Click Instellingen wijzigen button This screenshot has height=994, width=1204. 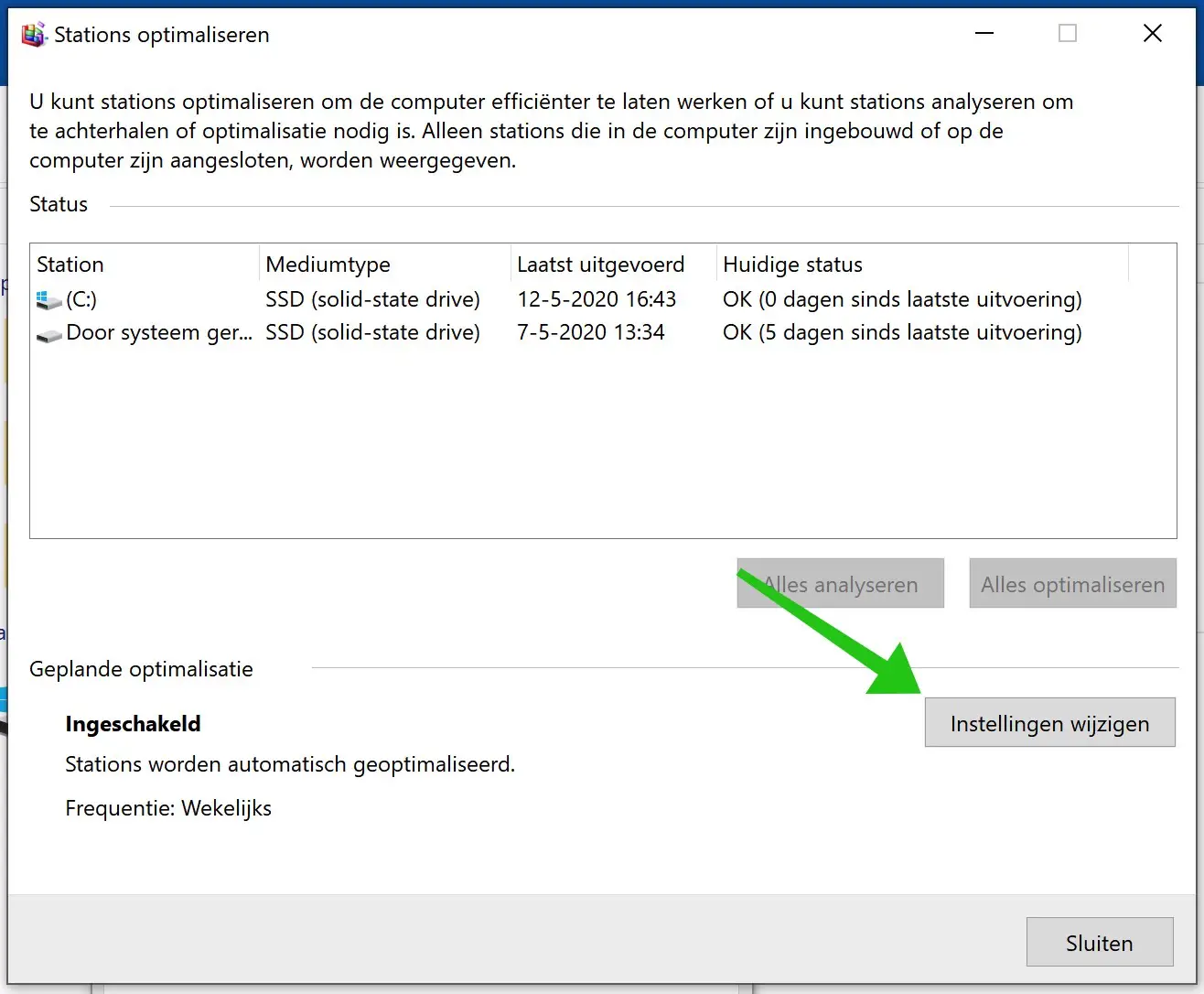tap(1049, 723)
